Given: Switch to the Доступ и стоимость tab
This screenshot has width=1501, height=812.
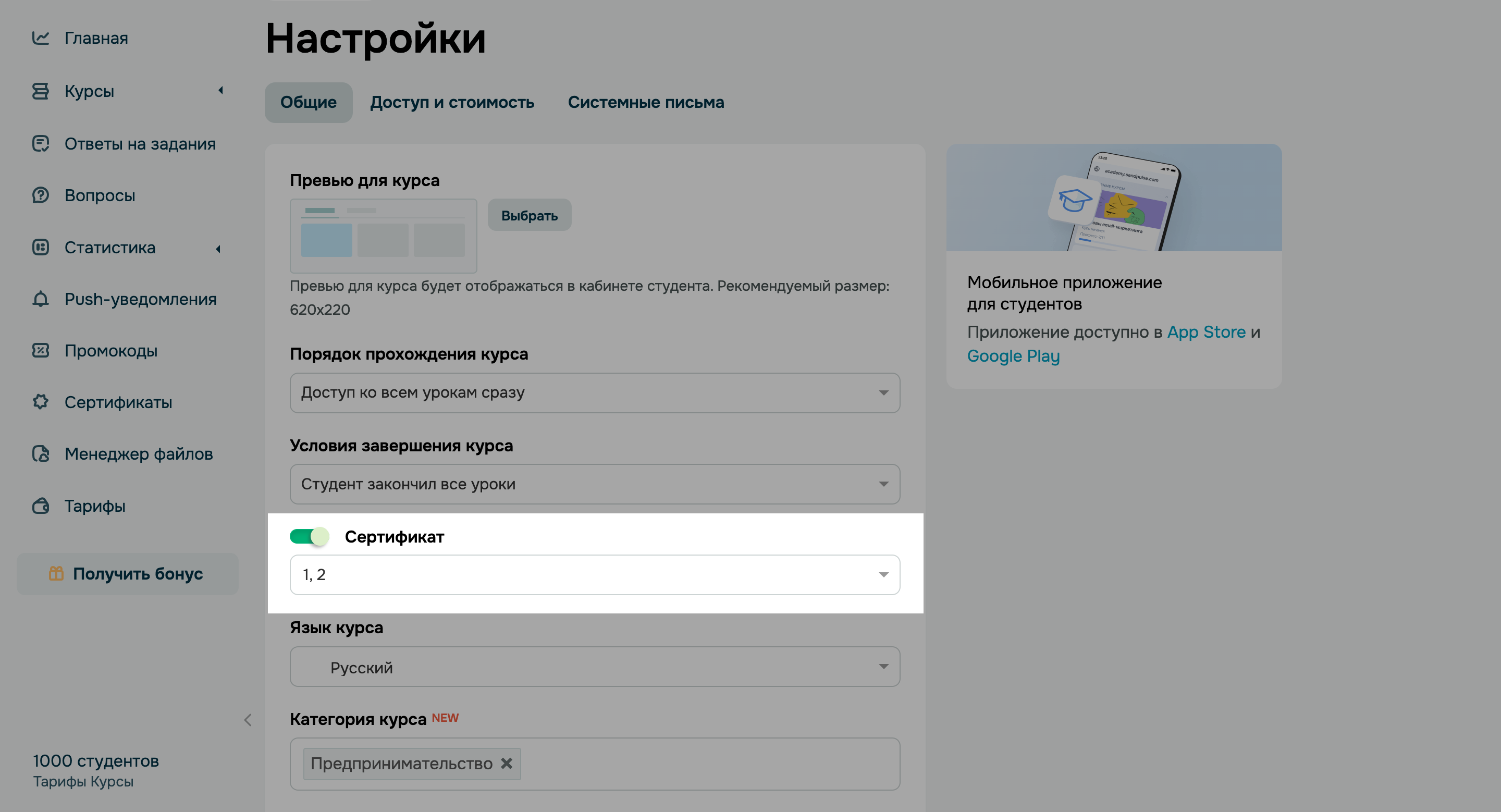Looking at the screenshot, I should pos(453,102).
